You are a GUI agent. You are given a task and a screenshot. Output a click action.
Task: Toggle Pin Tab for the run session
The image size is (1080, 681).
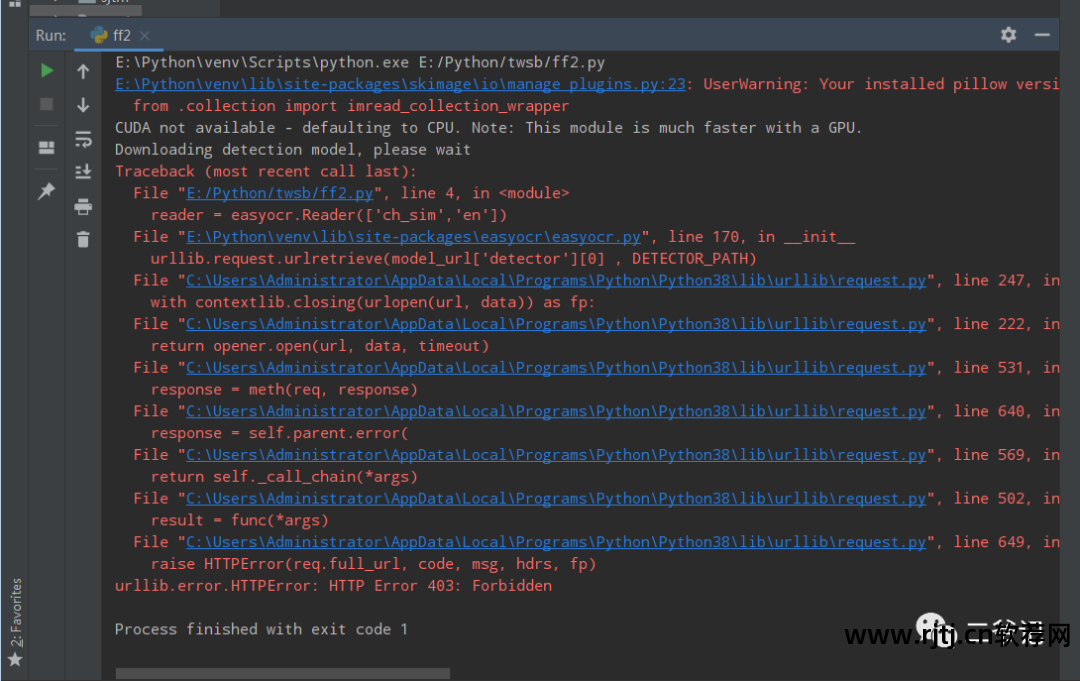coord(47,191)
